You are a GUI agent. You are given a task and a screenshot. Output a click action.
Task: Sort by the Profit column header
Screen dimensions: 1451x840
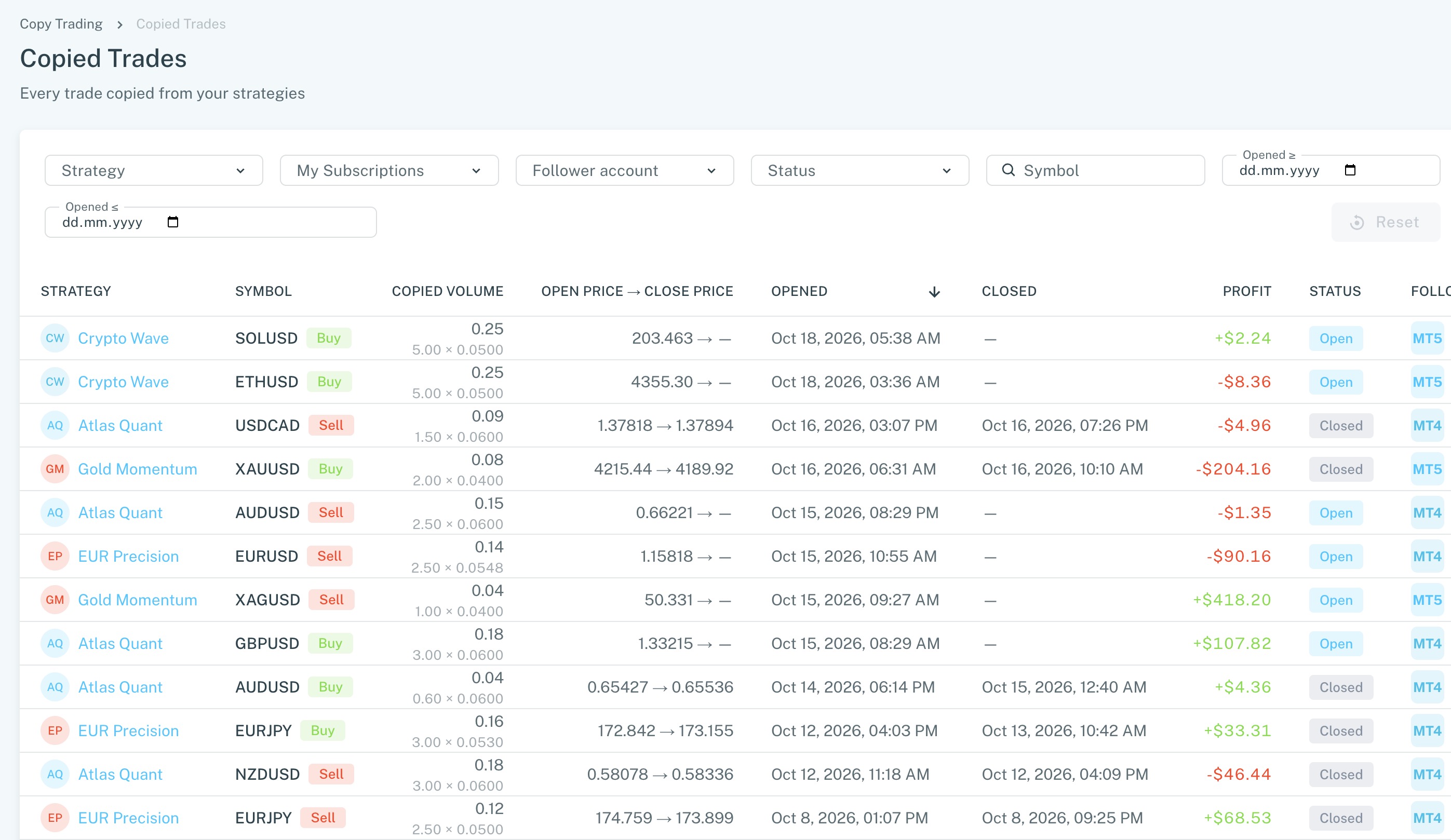(x=1246, y=291)
